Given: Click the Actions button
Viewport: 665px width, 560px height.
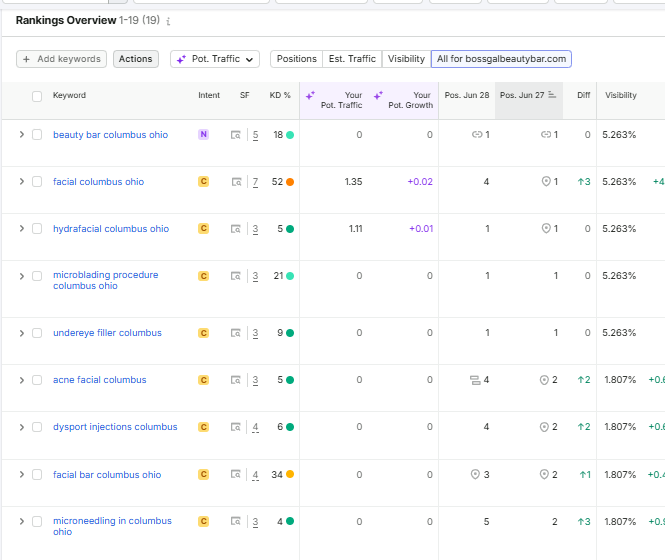Looking at the screenshot, I should pyautogui.click(x=136, y=59).
